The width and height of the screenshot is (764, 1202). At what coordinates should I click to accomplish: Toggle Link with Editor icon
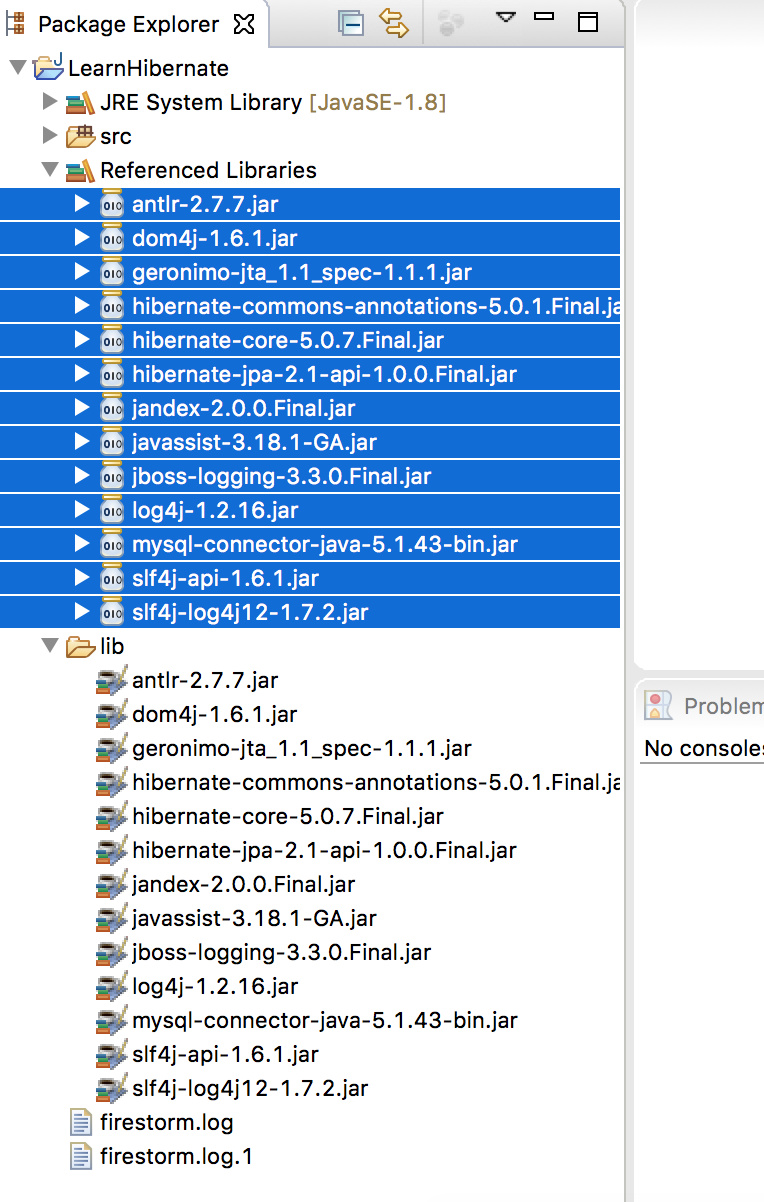tap(396, 23)
